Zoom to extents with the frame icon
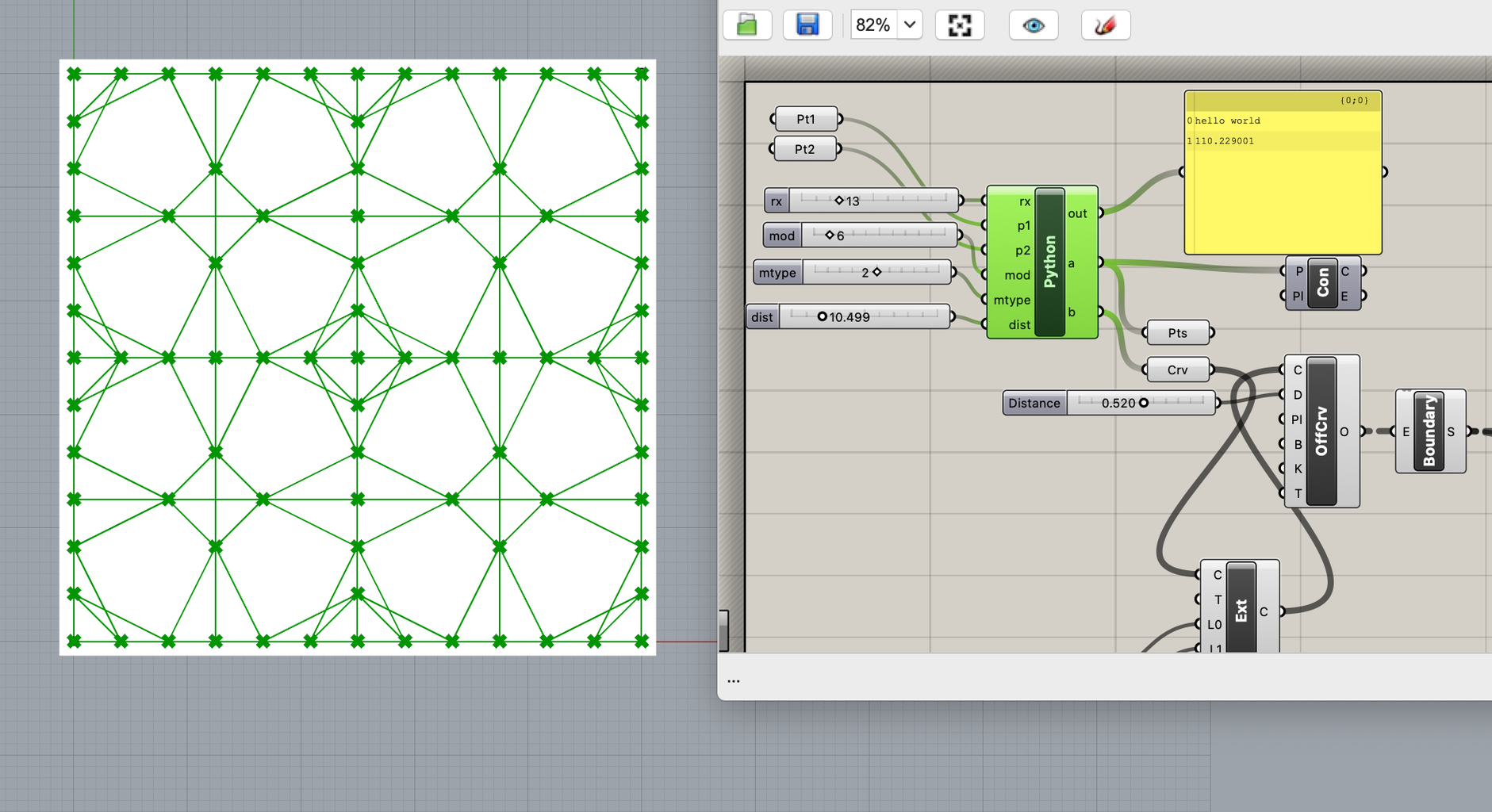 click(x=959, y=25)
